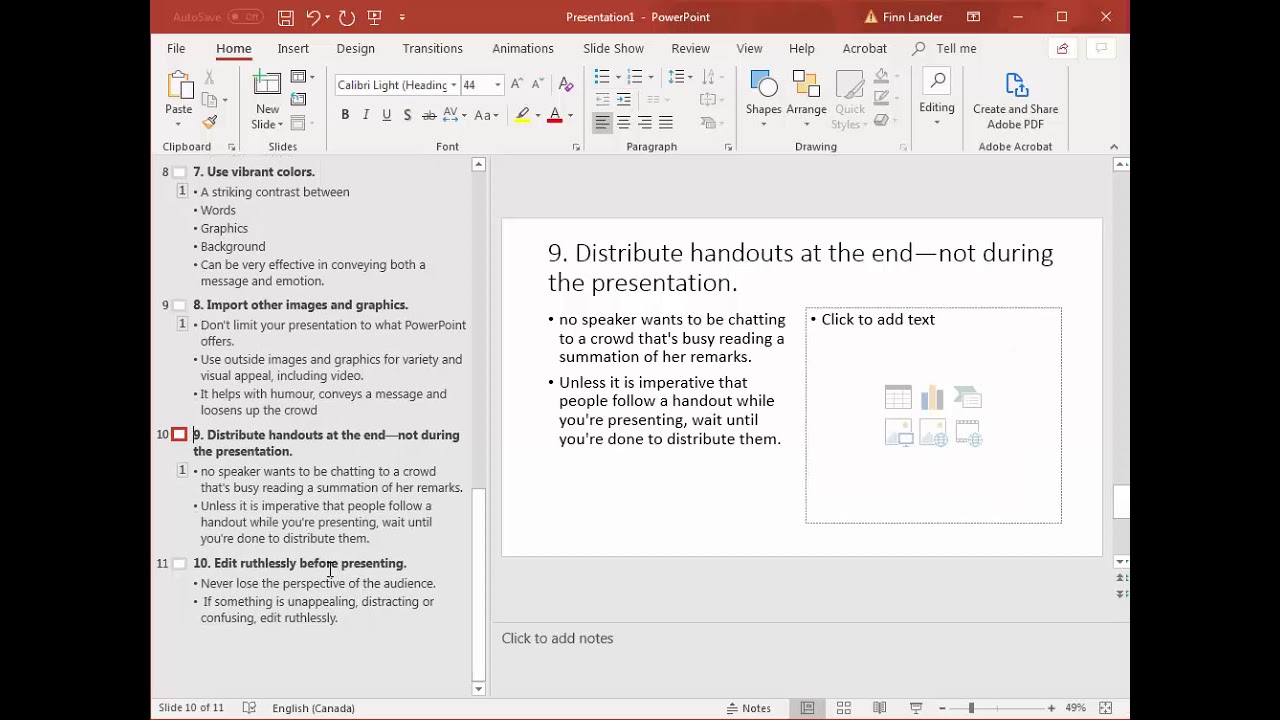Open Change Case Aa dropdown

pyautogui.click(x=486, y=115)
